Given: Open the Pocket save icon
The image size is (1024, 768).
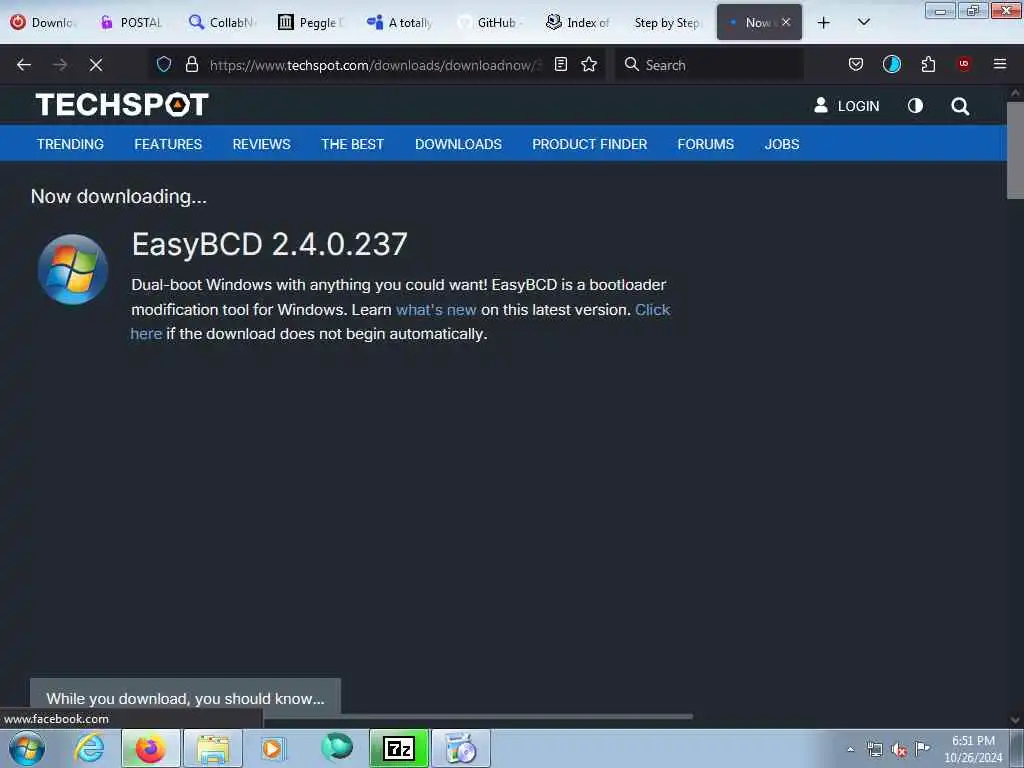Looking at the screenshot, I should (856, 64).
